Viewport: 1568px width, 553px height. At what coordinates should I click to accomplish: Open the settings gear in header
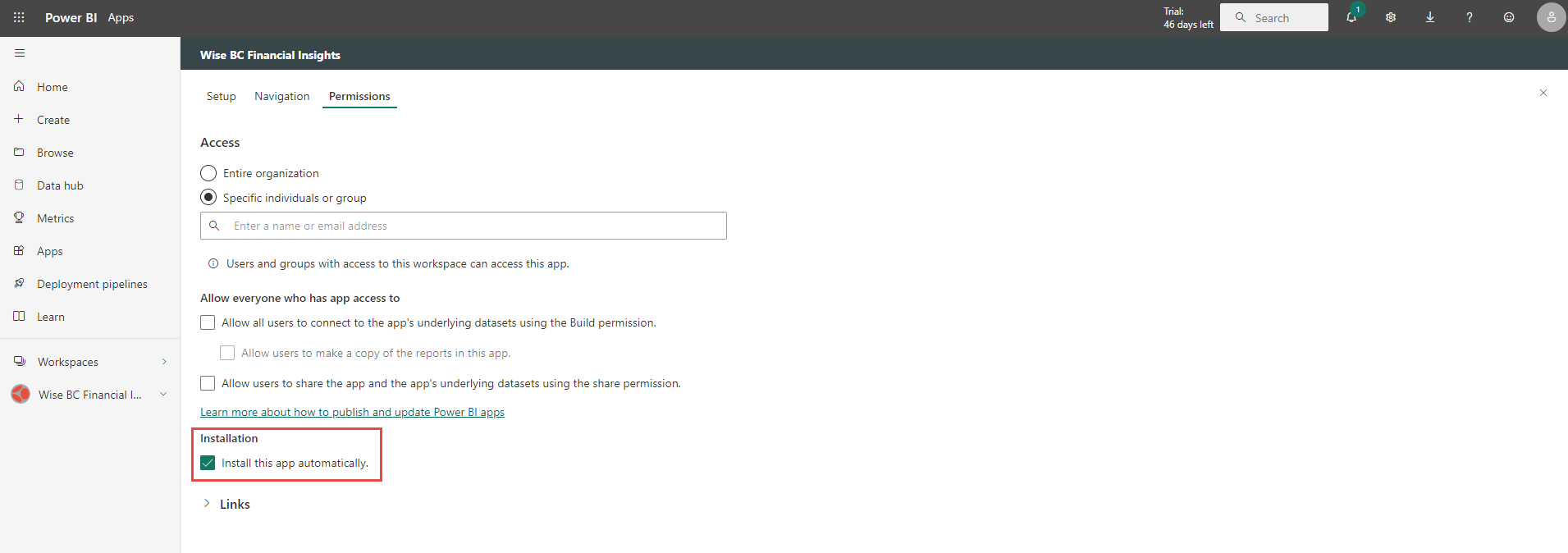1391,17
